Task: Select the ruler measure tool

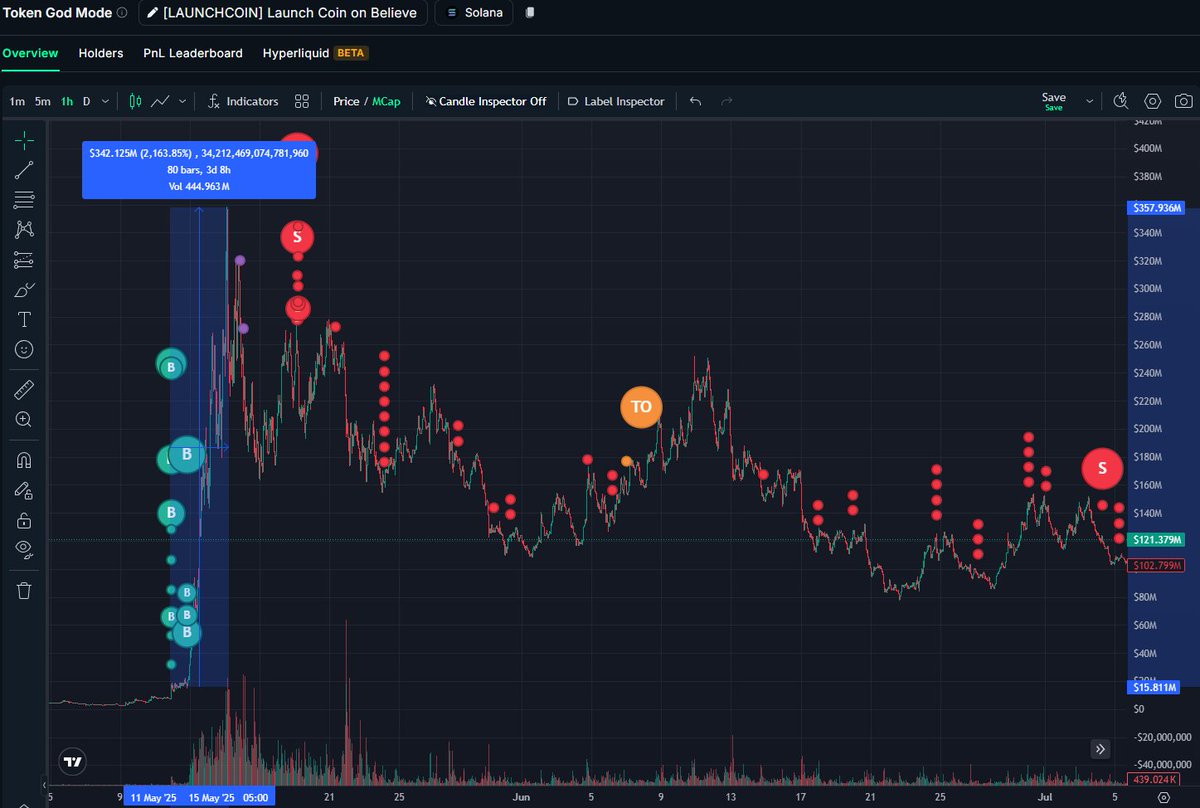Action: click(x=24, y=389)
